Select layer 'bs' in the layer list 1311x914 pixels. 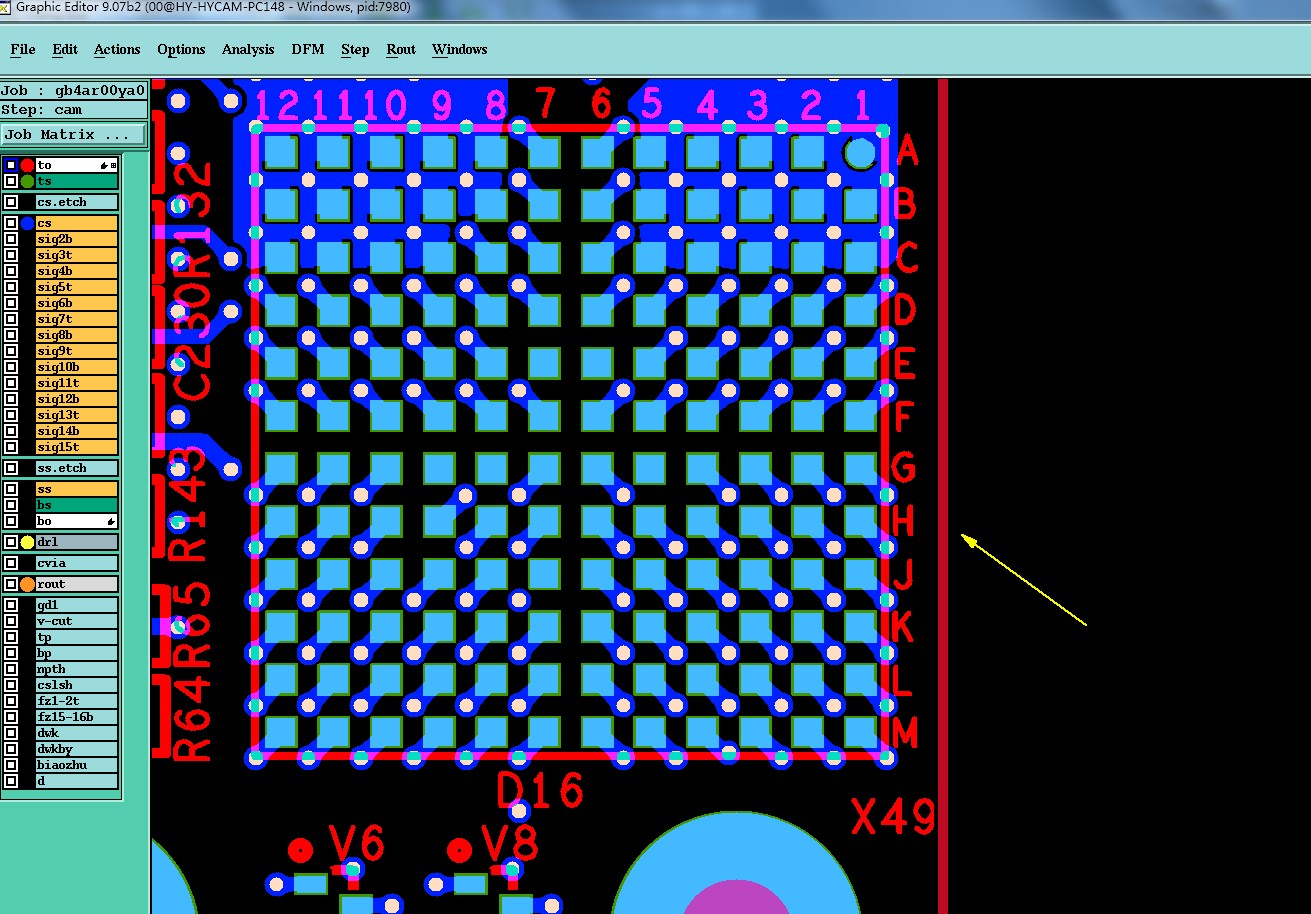77,505
